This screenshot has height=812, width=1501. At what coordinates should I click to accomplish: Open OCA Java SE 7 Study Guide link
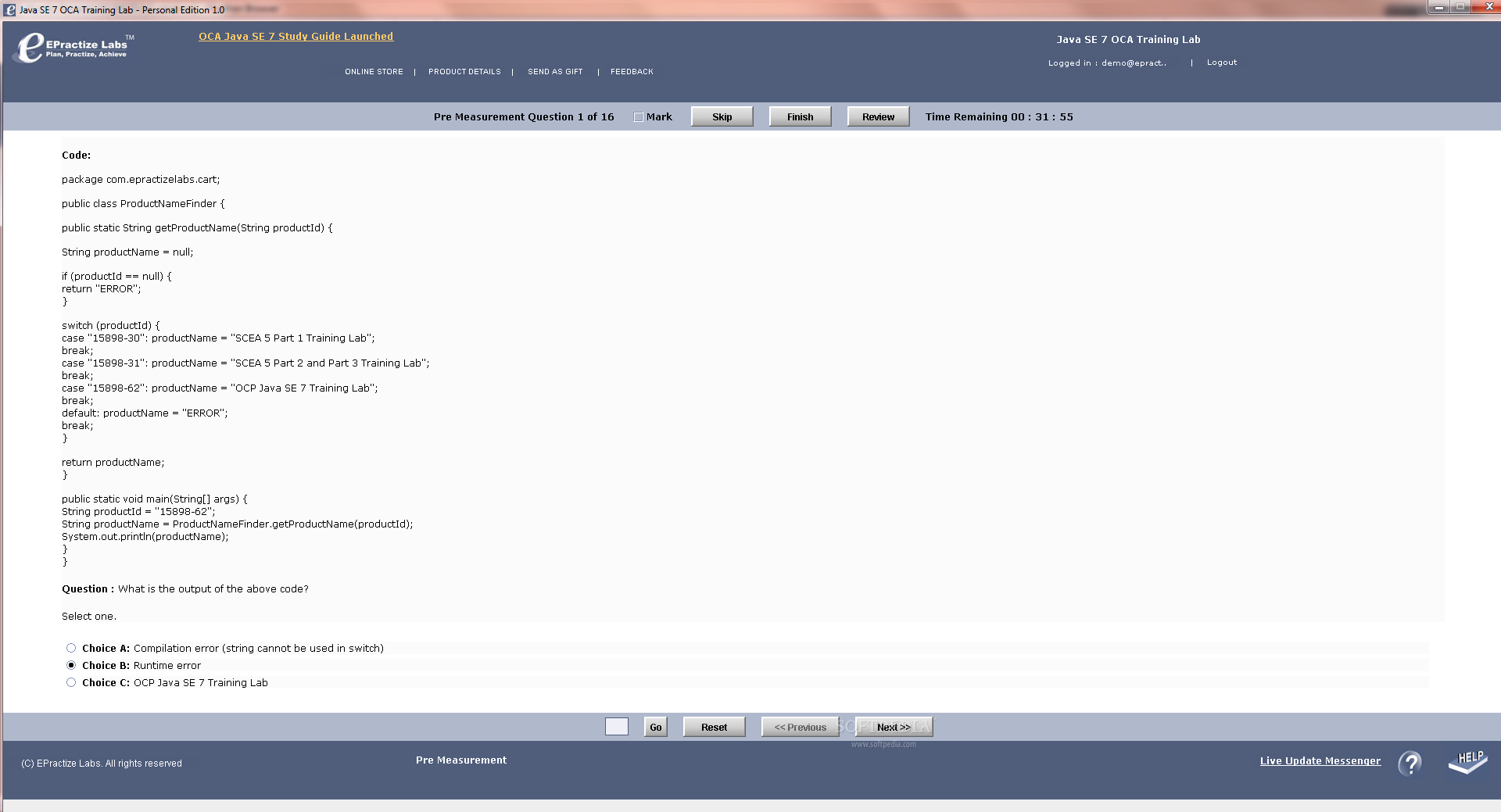pos(296,37)
